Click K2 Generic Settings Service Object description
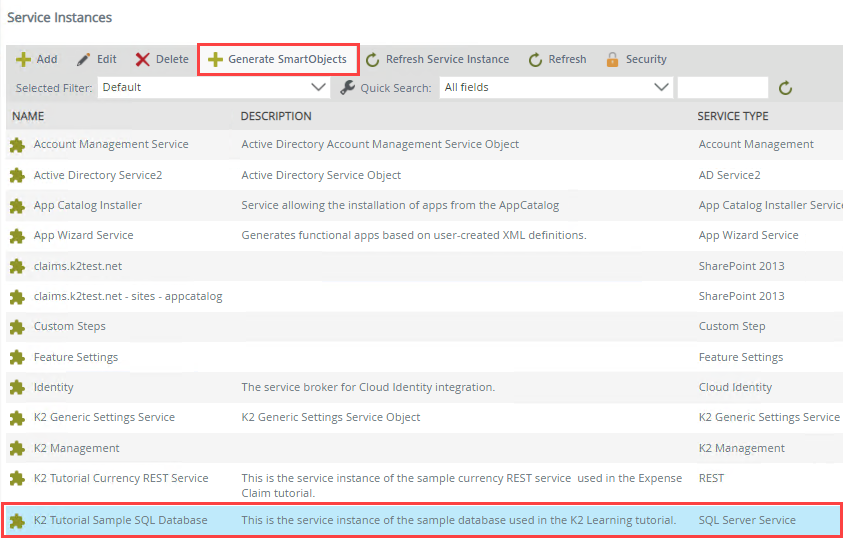This screenshot has width=845, height=540. 330,417
